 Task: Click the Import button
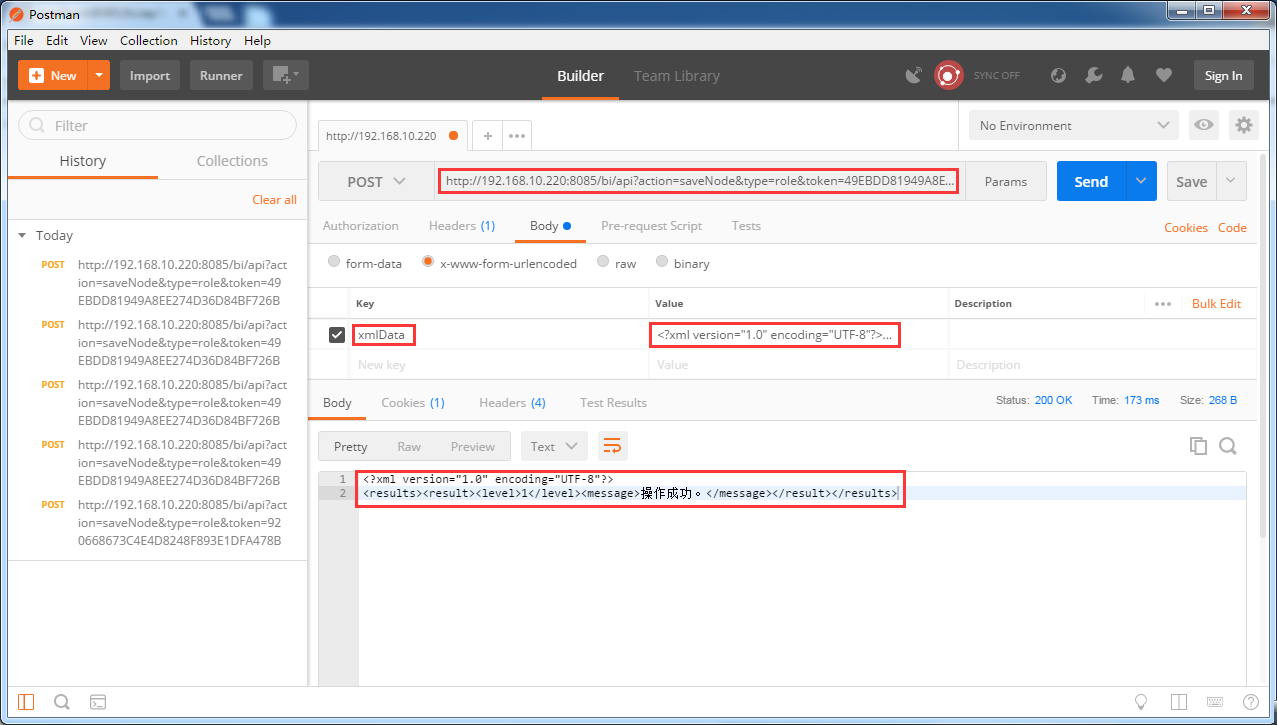[150, 75]
